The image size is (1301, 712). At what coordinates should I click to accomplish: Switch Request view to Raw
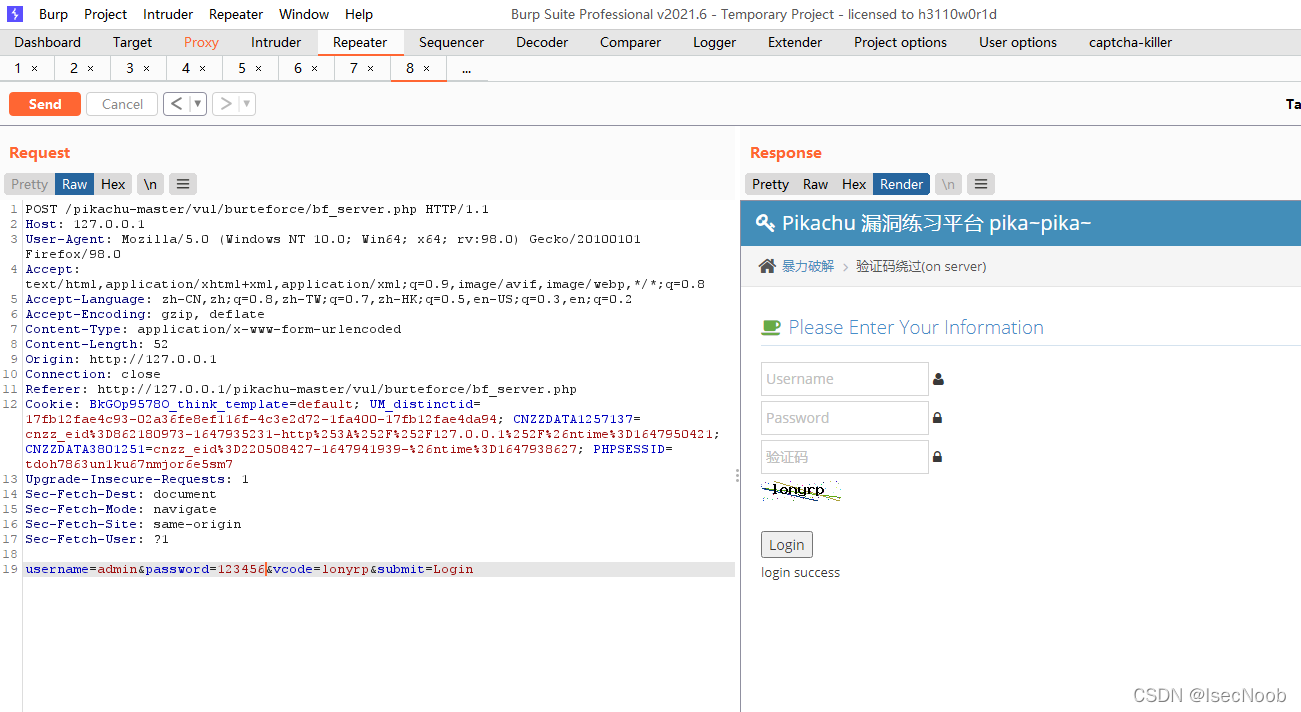[x=75, y=184]
